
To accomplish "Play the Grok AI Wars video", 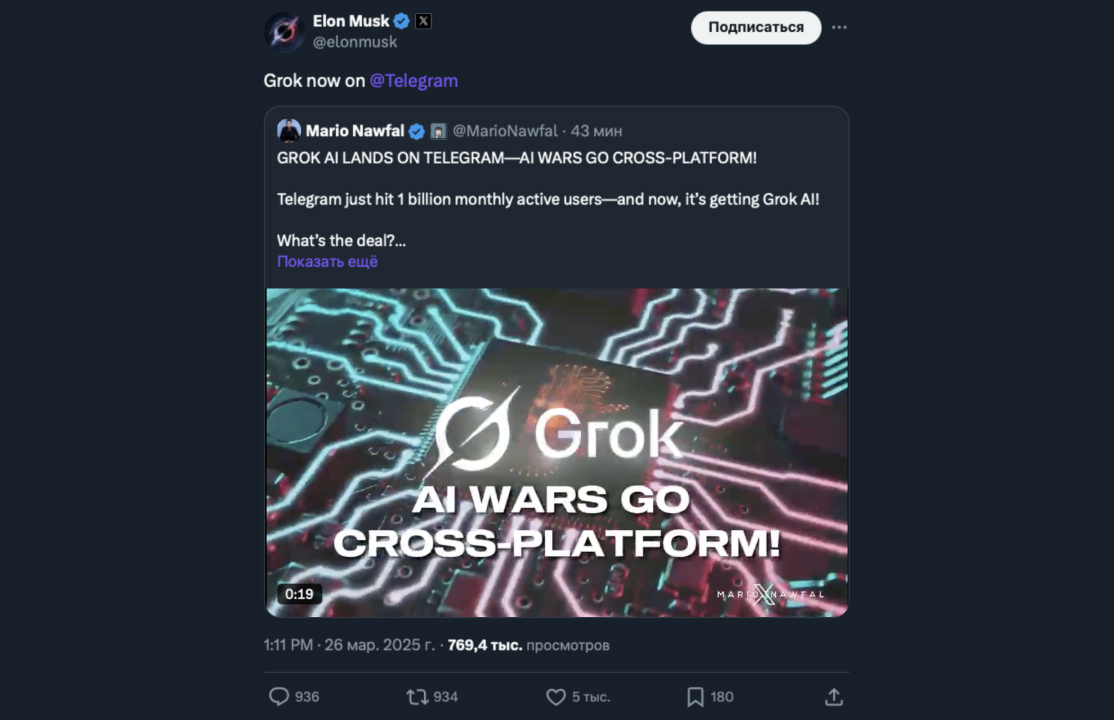I will point(556,452).
